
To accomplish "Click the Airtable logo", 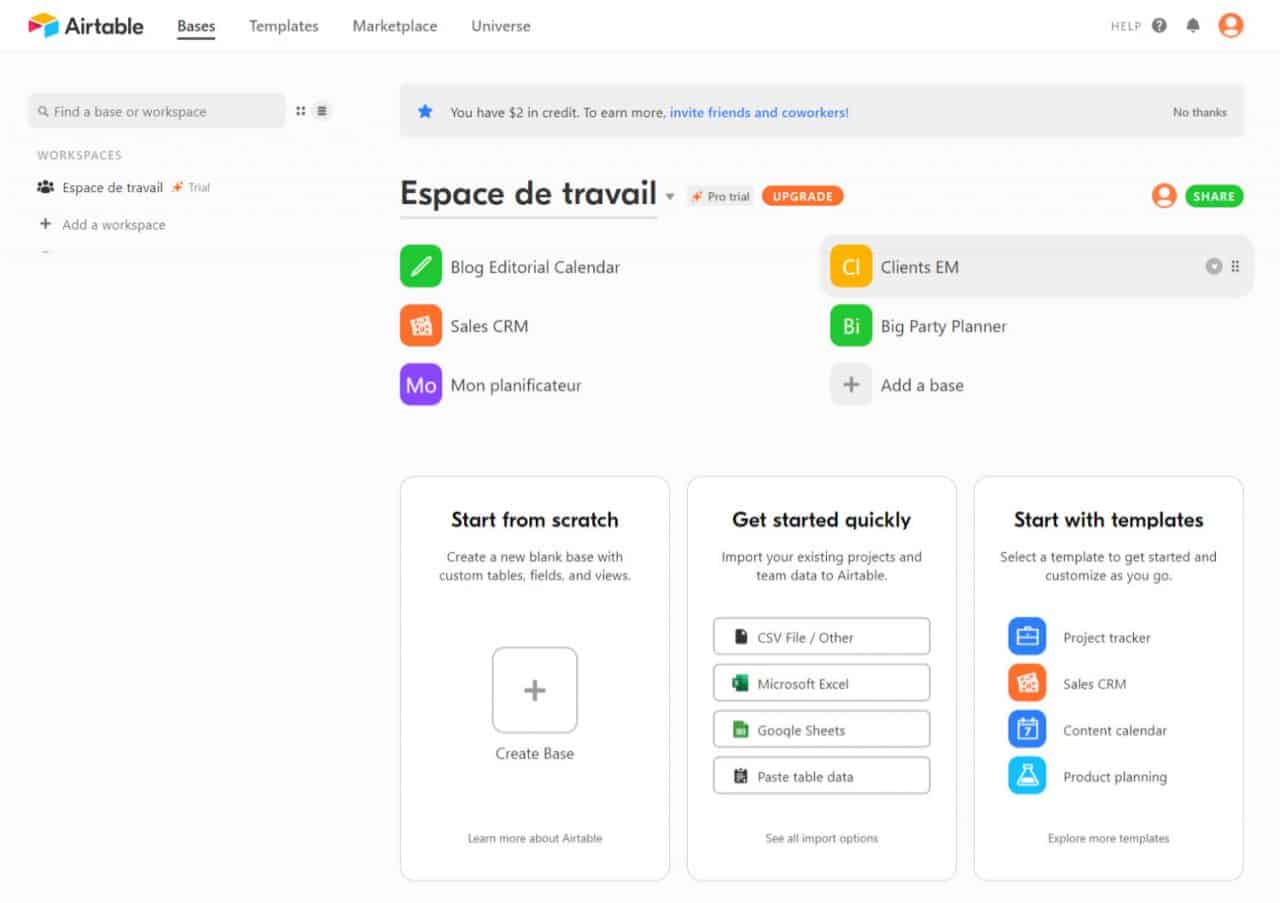I will [x=85, y=26].
